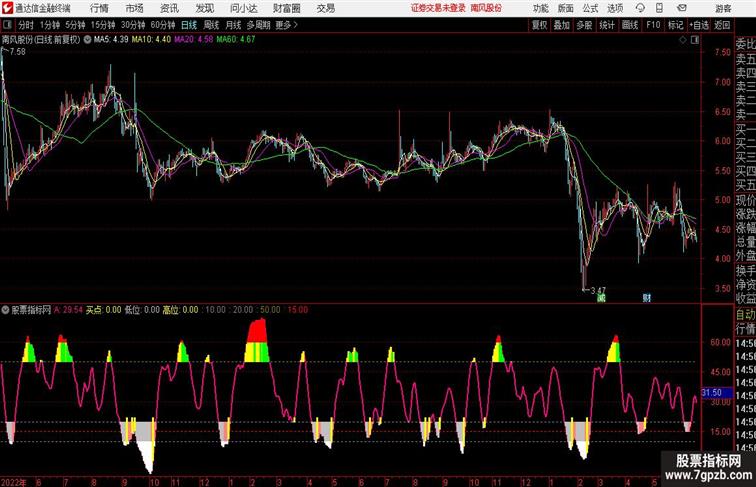756x487 pixels.
Task: Click the 高位: 0.00 indicator value
Action: click(x=180, y=310)
